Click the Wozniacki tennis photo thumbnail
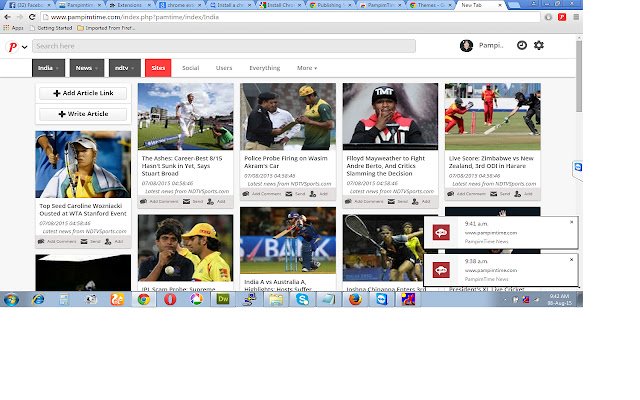 pos(83,164)
